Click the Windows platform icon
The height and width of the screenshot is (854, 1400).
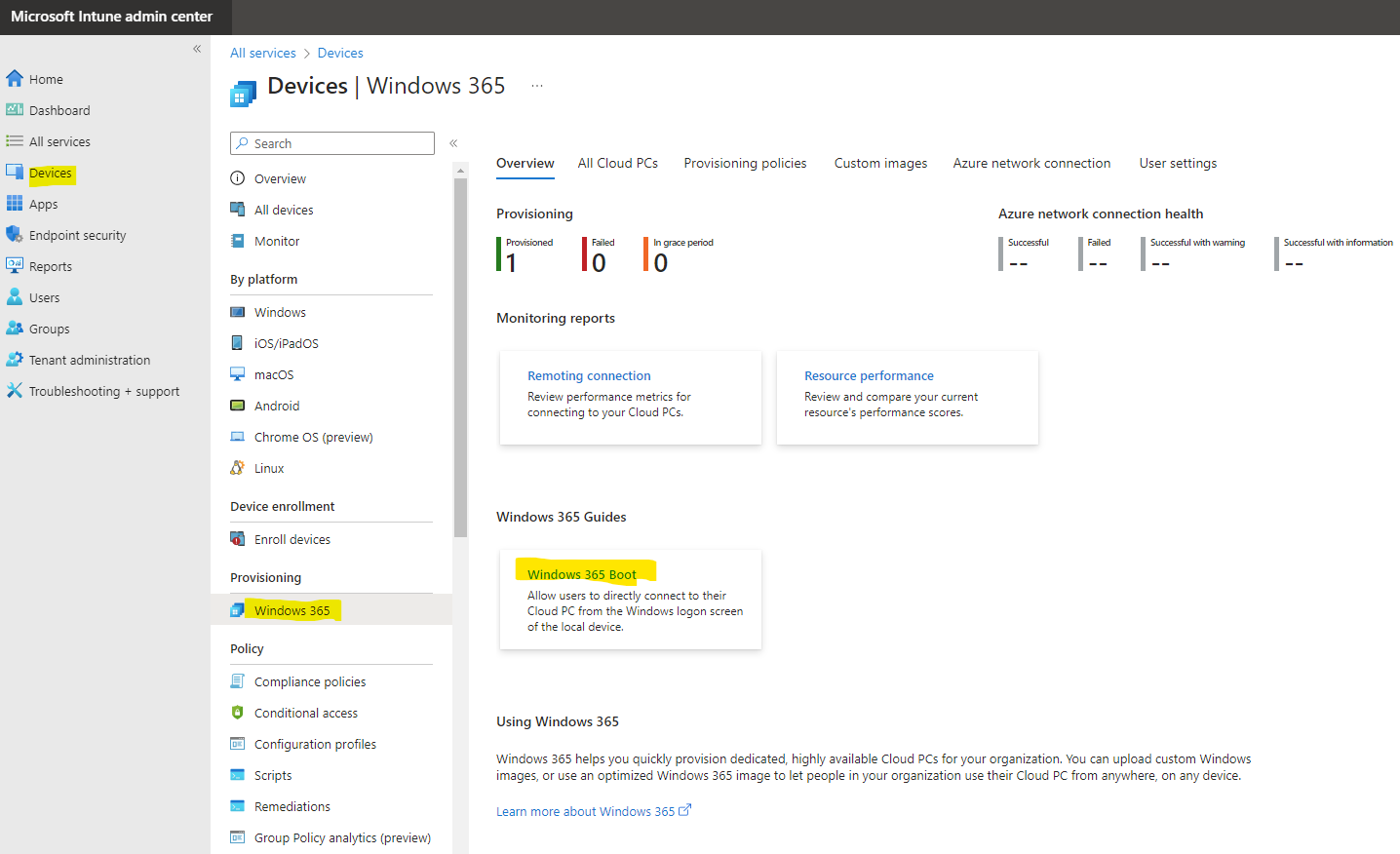coord(237,312)
